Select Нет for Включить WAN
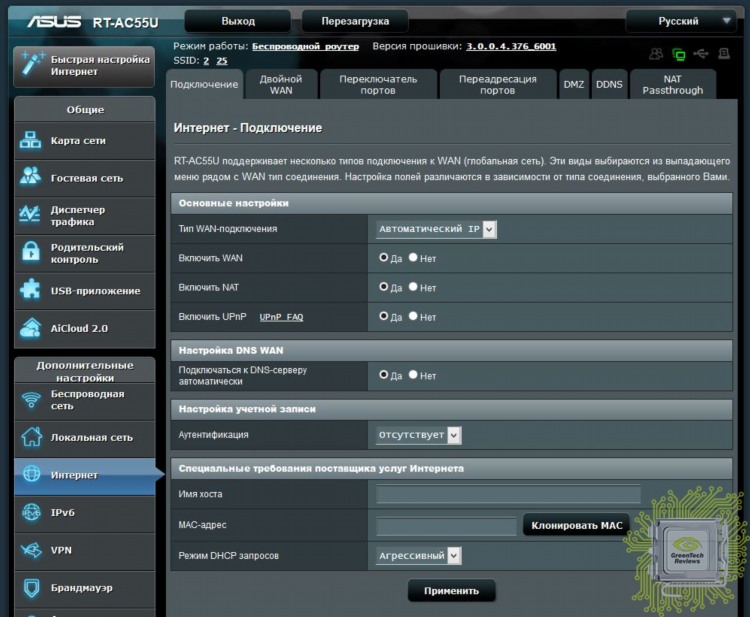This screenshot has height=617, width=750. [x=413, y=257]
